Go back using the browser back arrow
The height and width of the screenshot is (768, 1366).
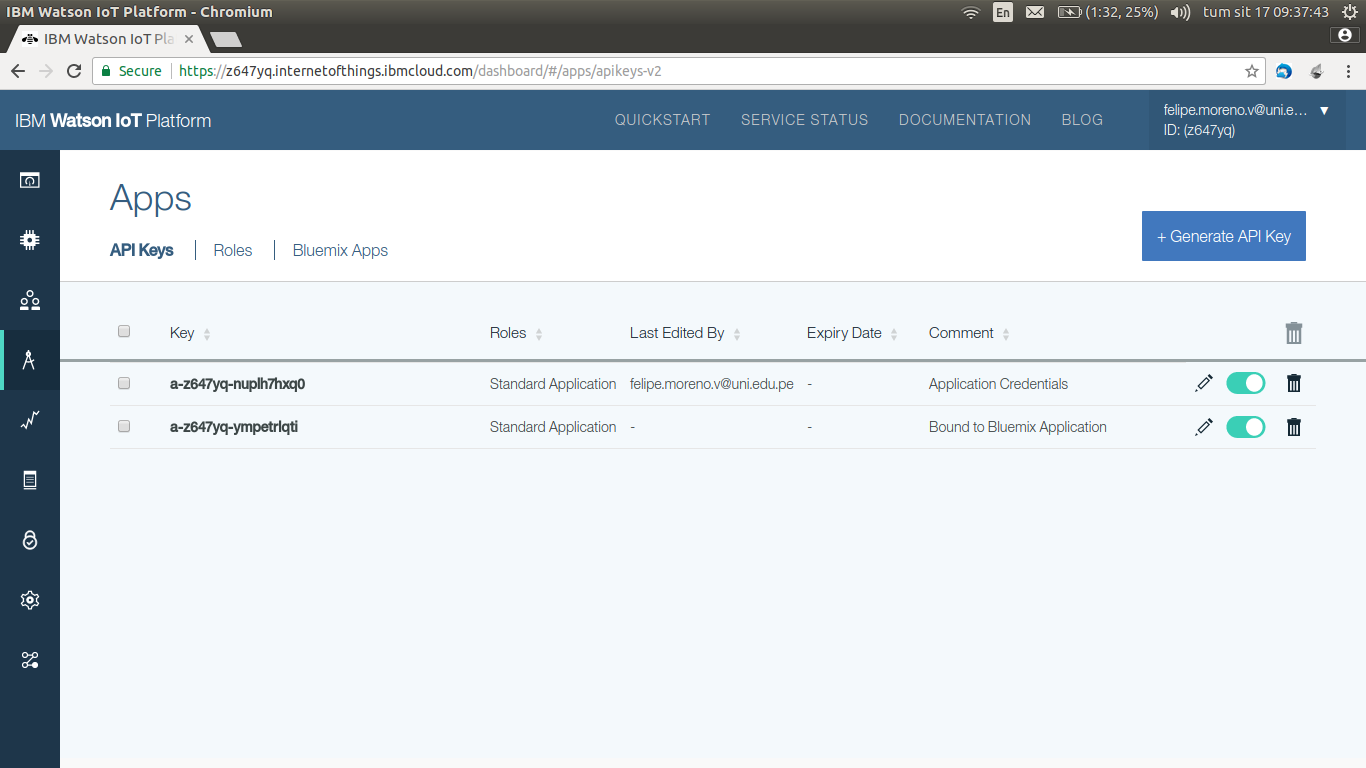point(18,71)
